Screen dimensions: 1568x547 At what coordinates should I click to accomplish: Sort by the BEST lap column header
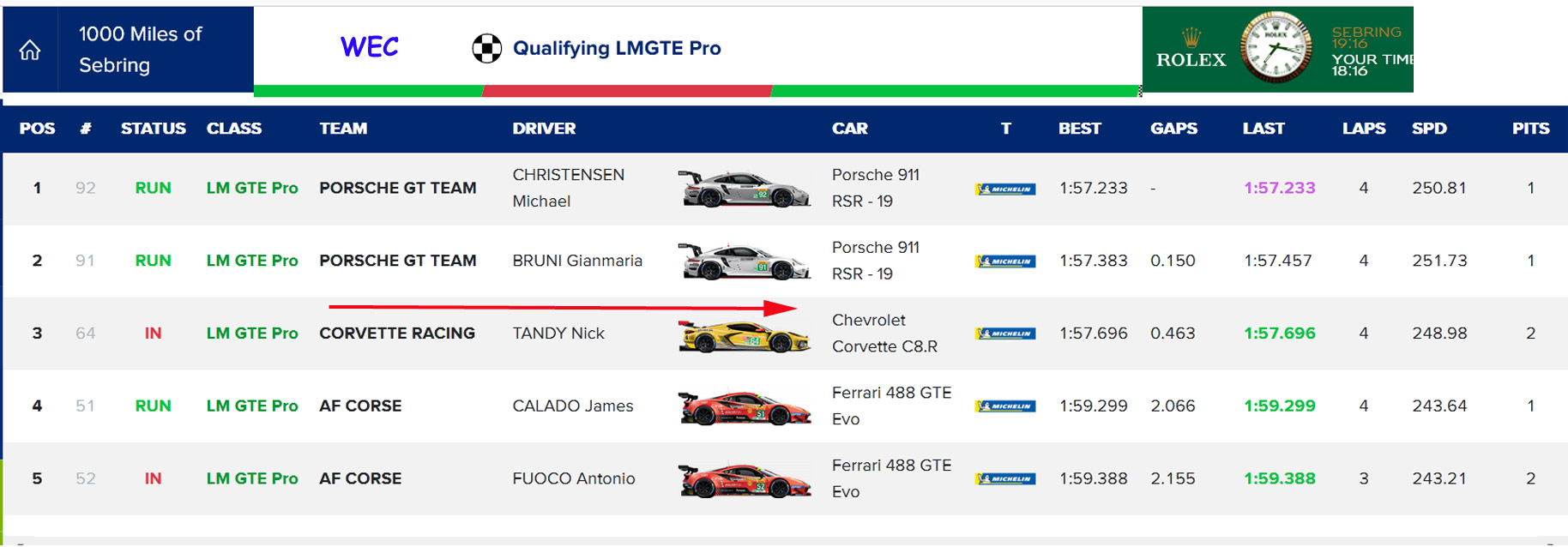1079,129
